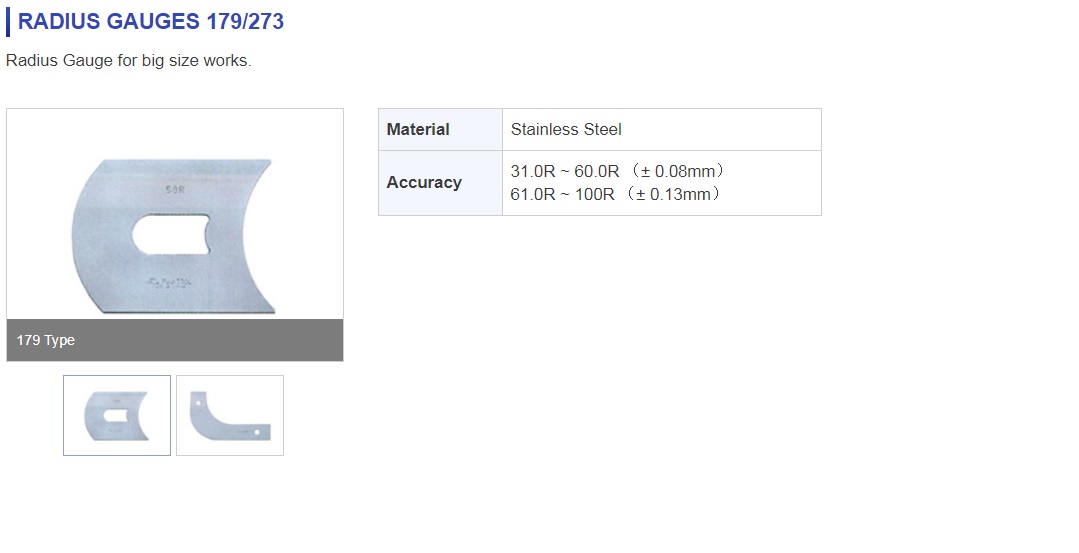Viewport: 1079px width, 553px height.
Task: Click the 'Accuracy' table header cell
Action: (x=440, y=183)
